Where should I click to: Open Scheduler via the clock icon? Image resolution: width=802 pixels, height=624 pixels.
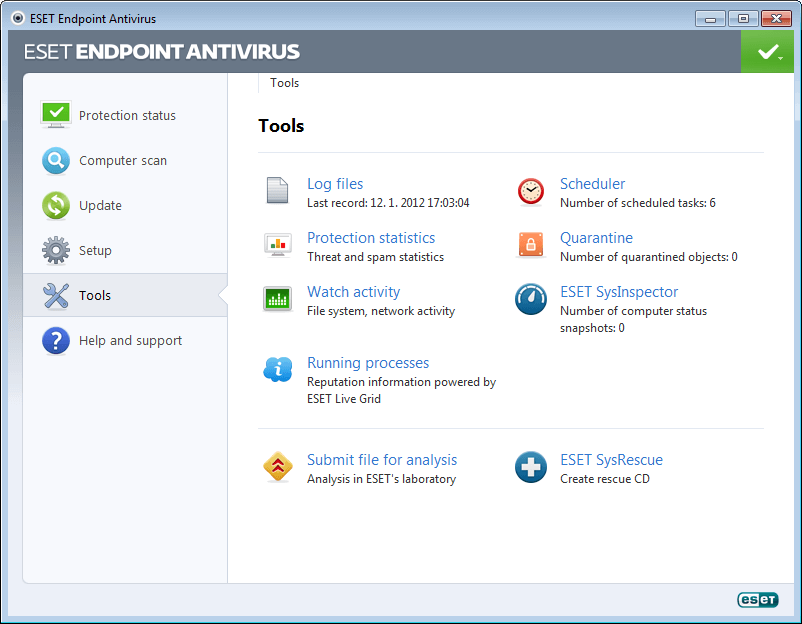[530, 190]
